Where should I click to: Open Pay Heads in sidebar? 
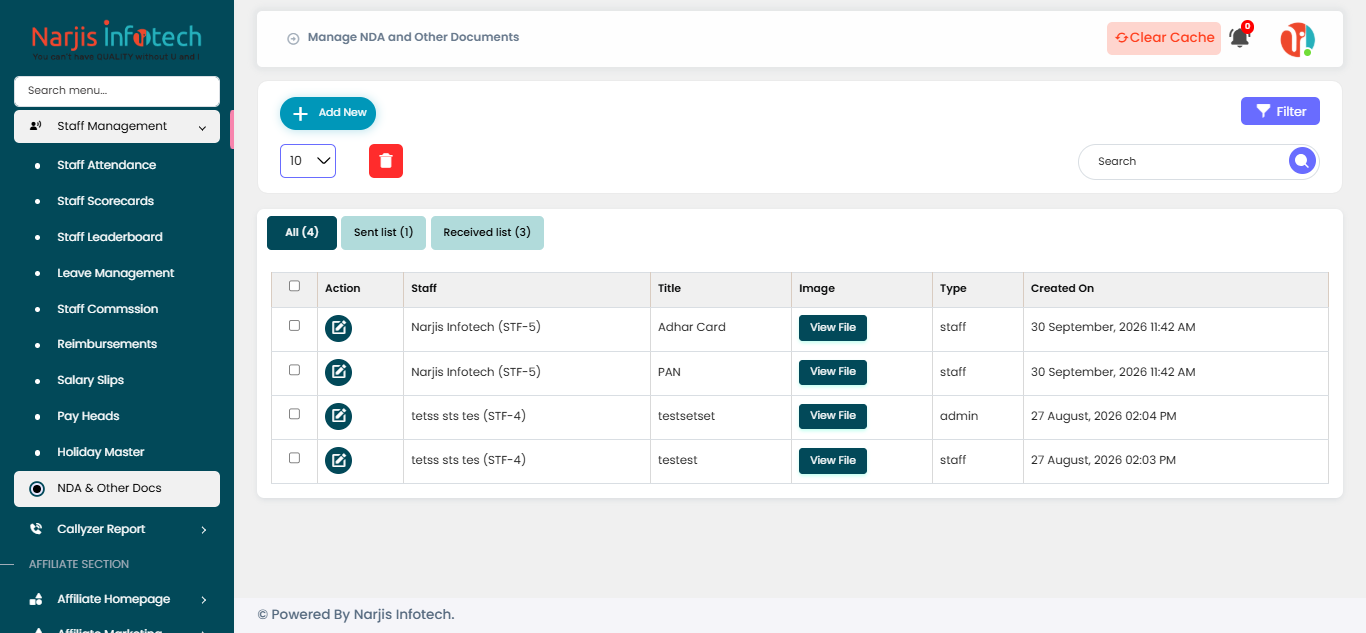click(88, 416)
